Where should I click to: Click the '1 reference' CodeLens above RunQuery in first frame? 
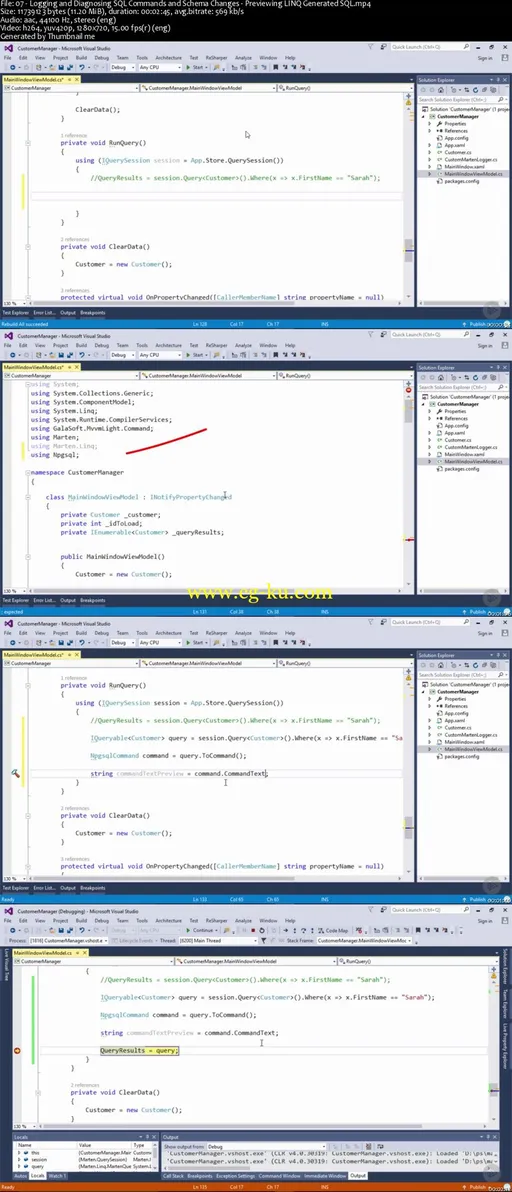(74, 135)
